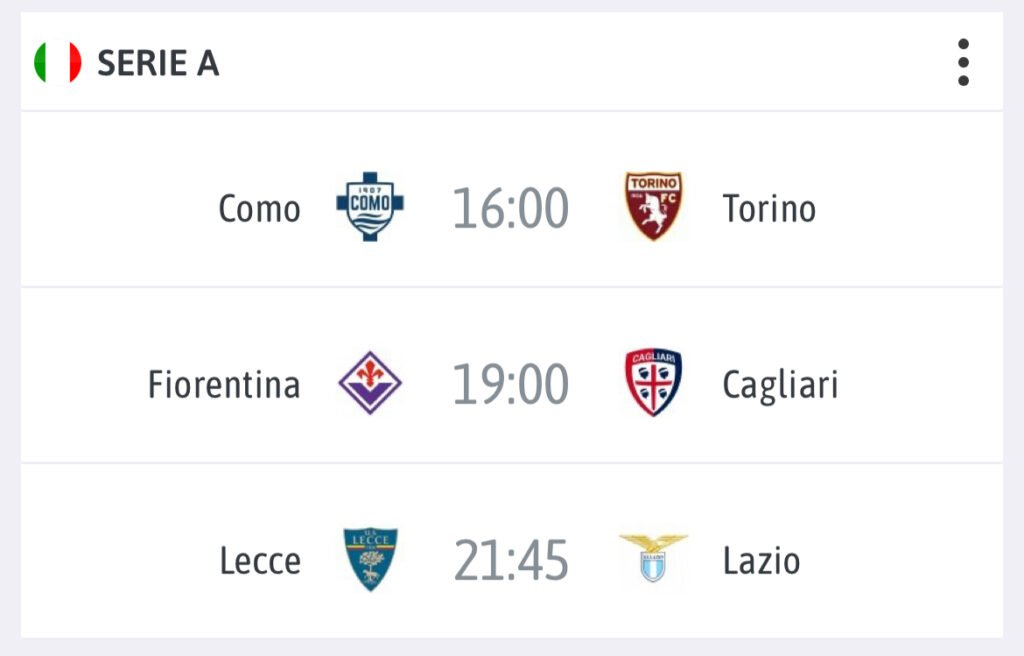Click the 19:00 kickoff time
Viewport: 1024px width, 656px height.
(511, 385)
